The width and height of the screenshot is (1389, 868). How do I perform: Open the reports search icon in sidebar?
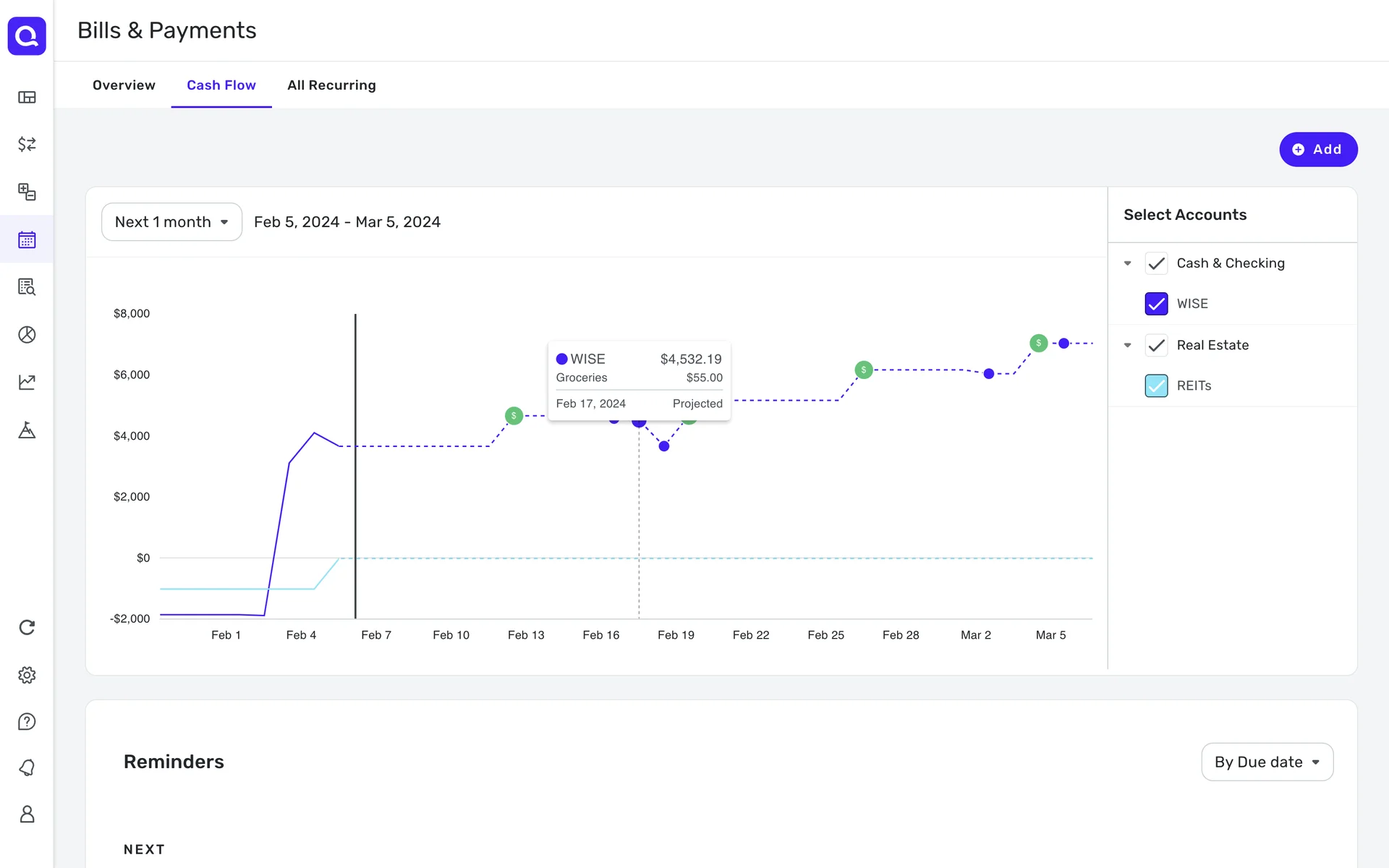click(27, 287)
